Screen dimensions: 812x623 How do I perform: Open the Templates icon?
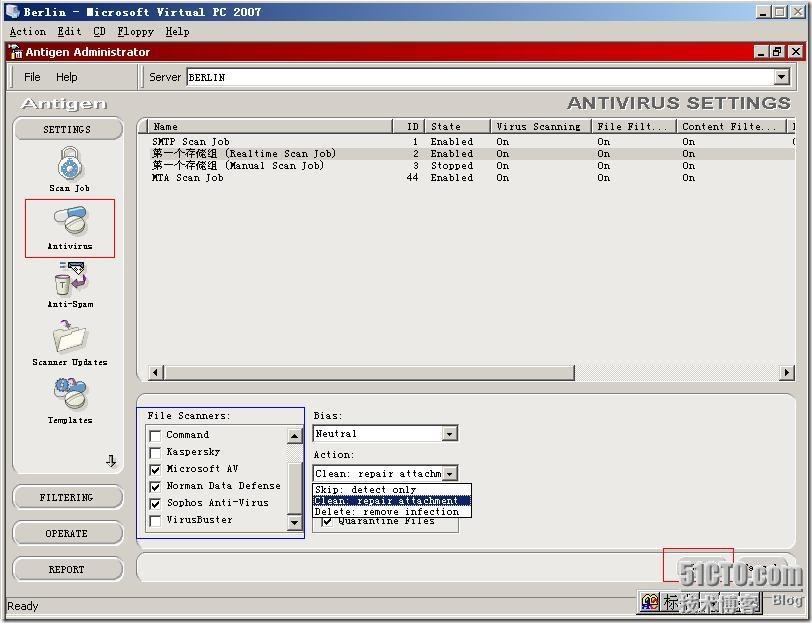[x=70, y=393]
